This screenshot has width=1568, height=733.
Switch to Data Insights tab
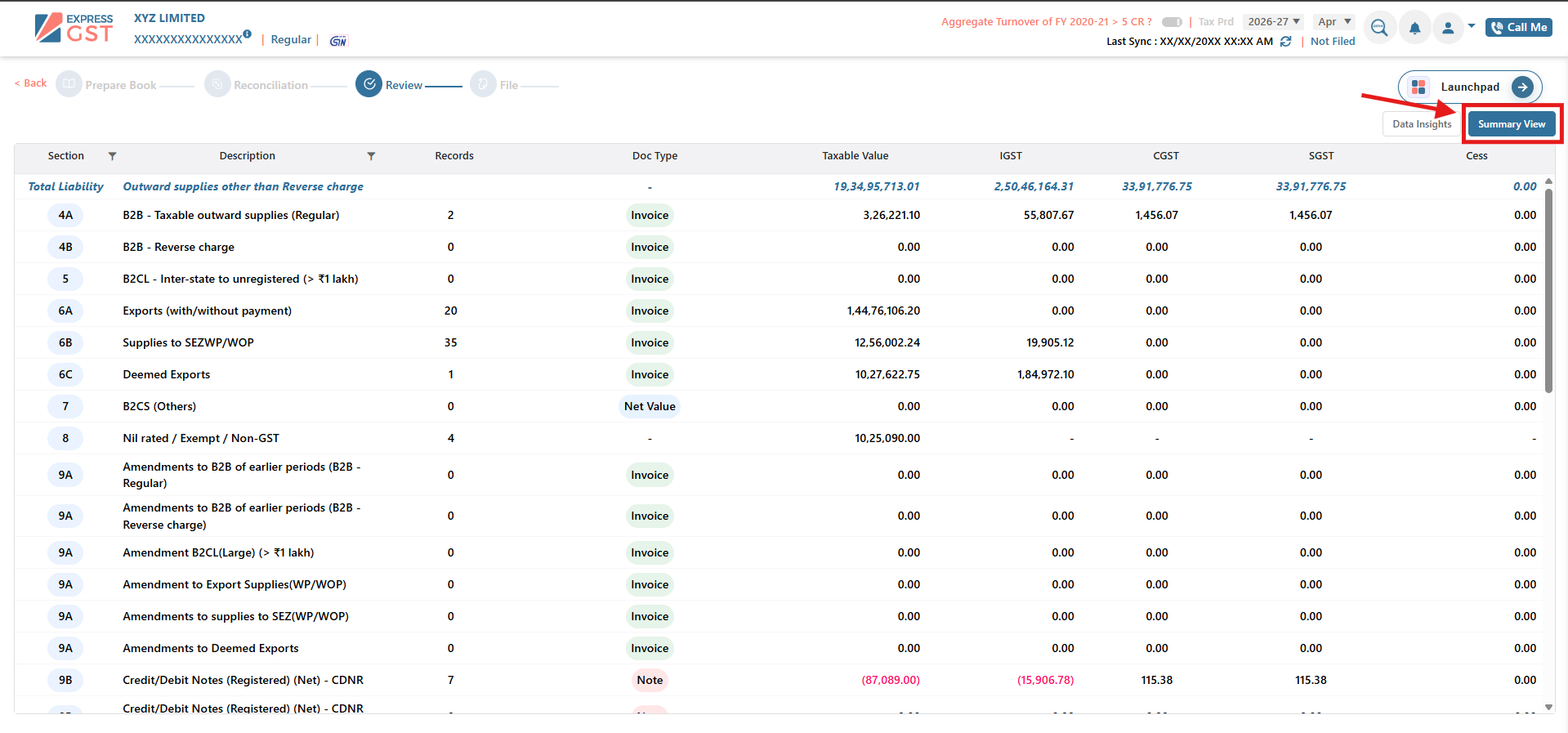click(1422, 124)
